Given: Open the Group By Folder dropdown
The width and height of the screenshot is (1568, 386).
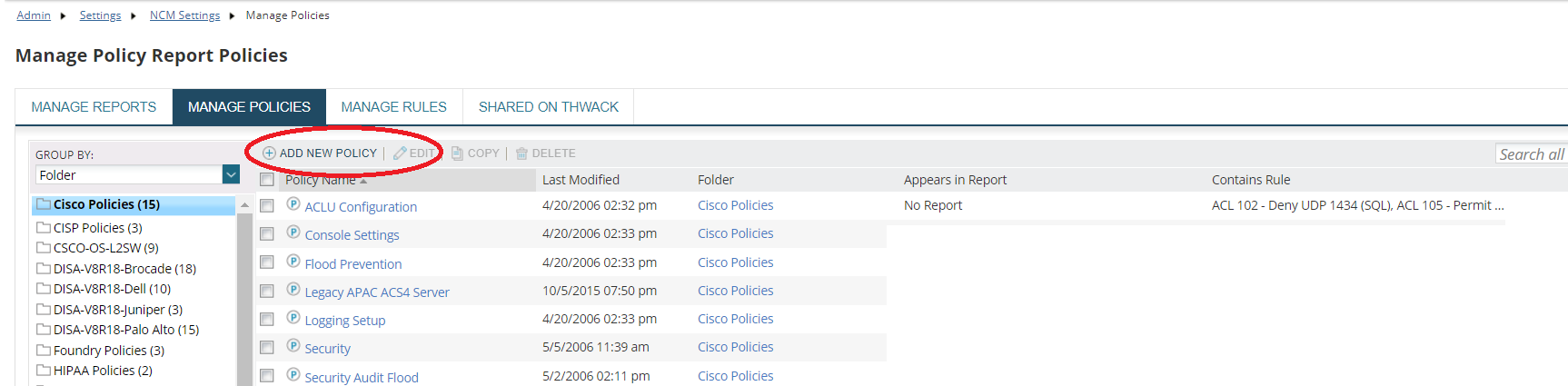Looking at the screenshot, I should (x=231, y=174).
